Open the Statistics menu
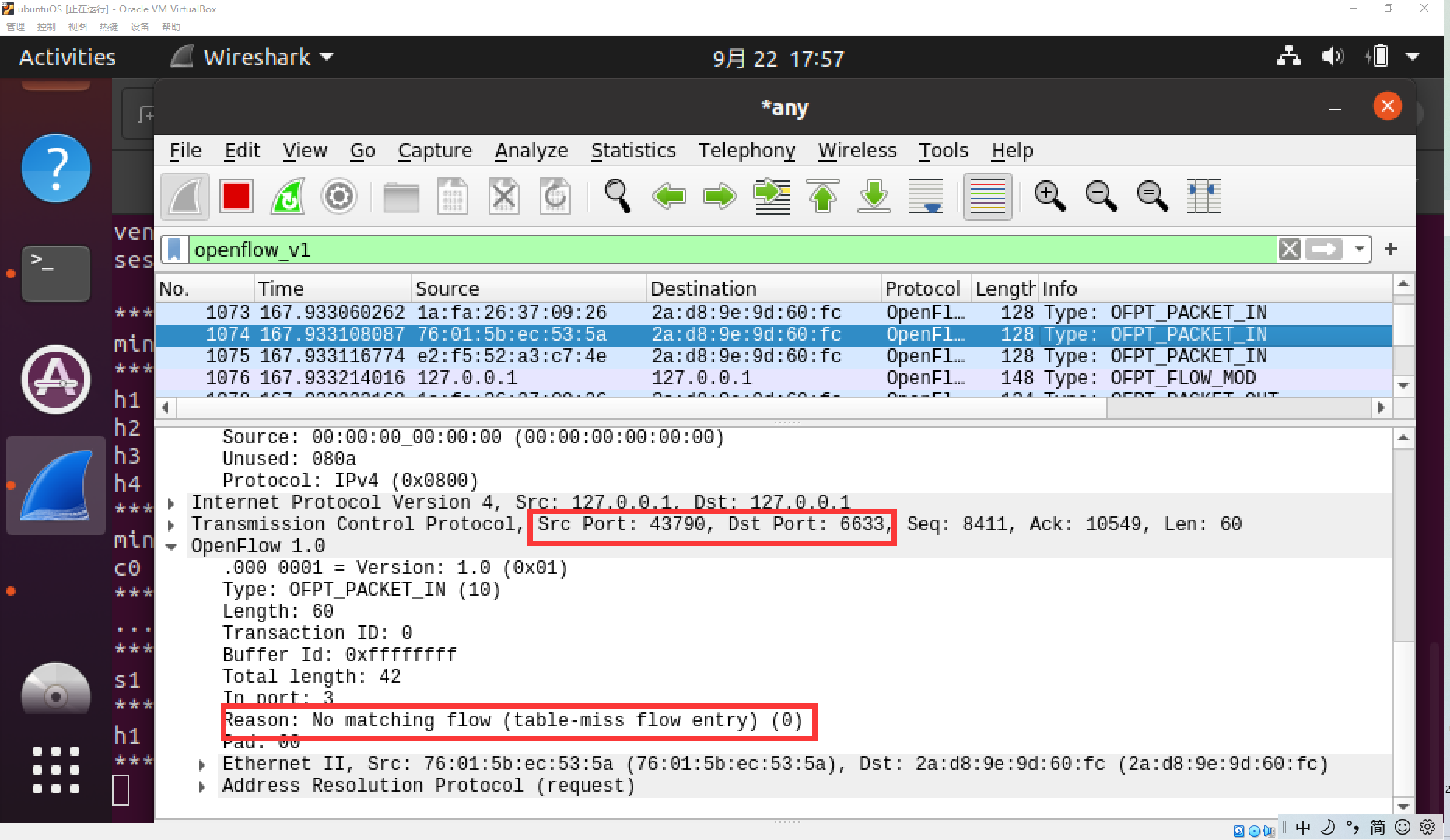This screenshot has height=840, width=1450. [633, 150]
